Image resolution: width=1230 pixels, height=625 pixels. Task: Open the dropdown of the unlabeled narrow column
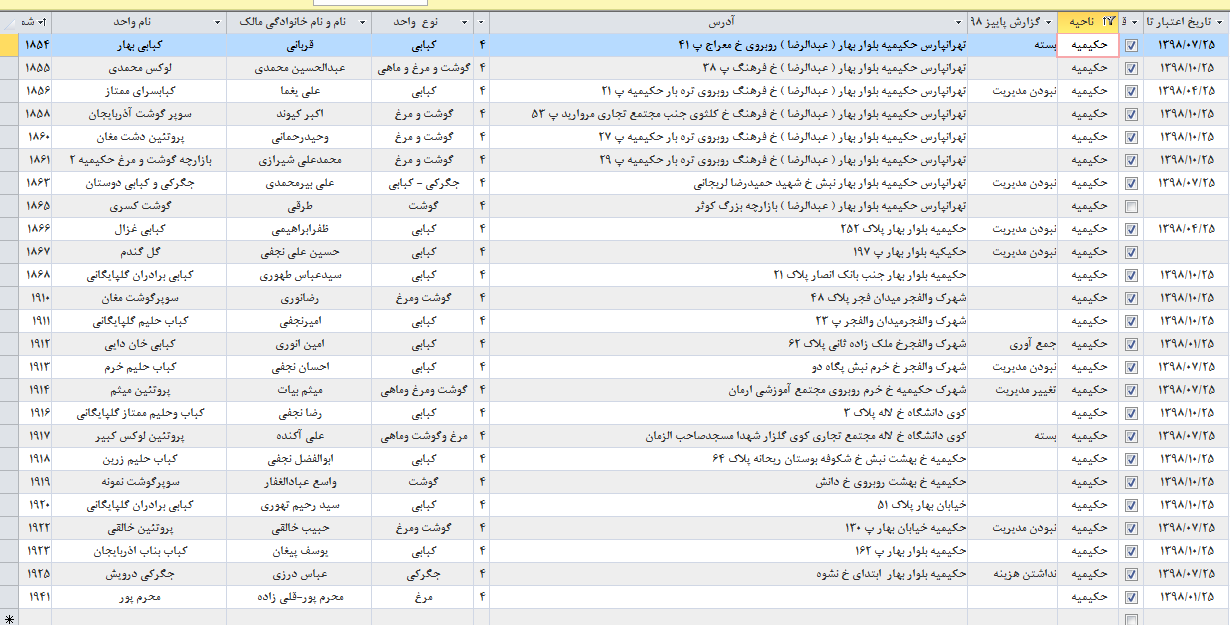pos(482,22)
